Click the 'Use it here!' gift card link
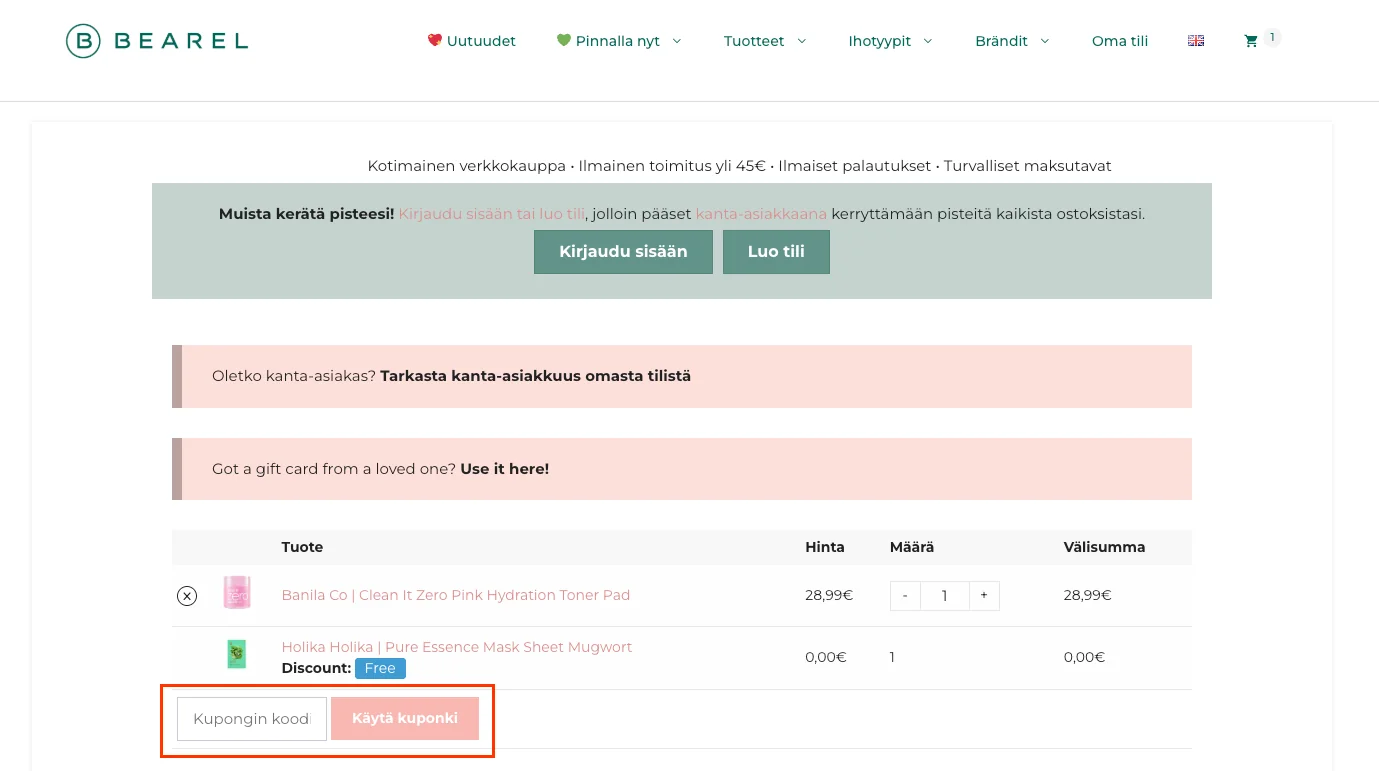The height and width of the screenshot is (771, 1379). tap(504, 468)
